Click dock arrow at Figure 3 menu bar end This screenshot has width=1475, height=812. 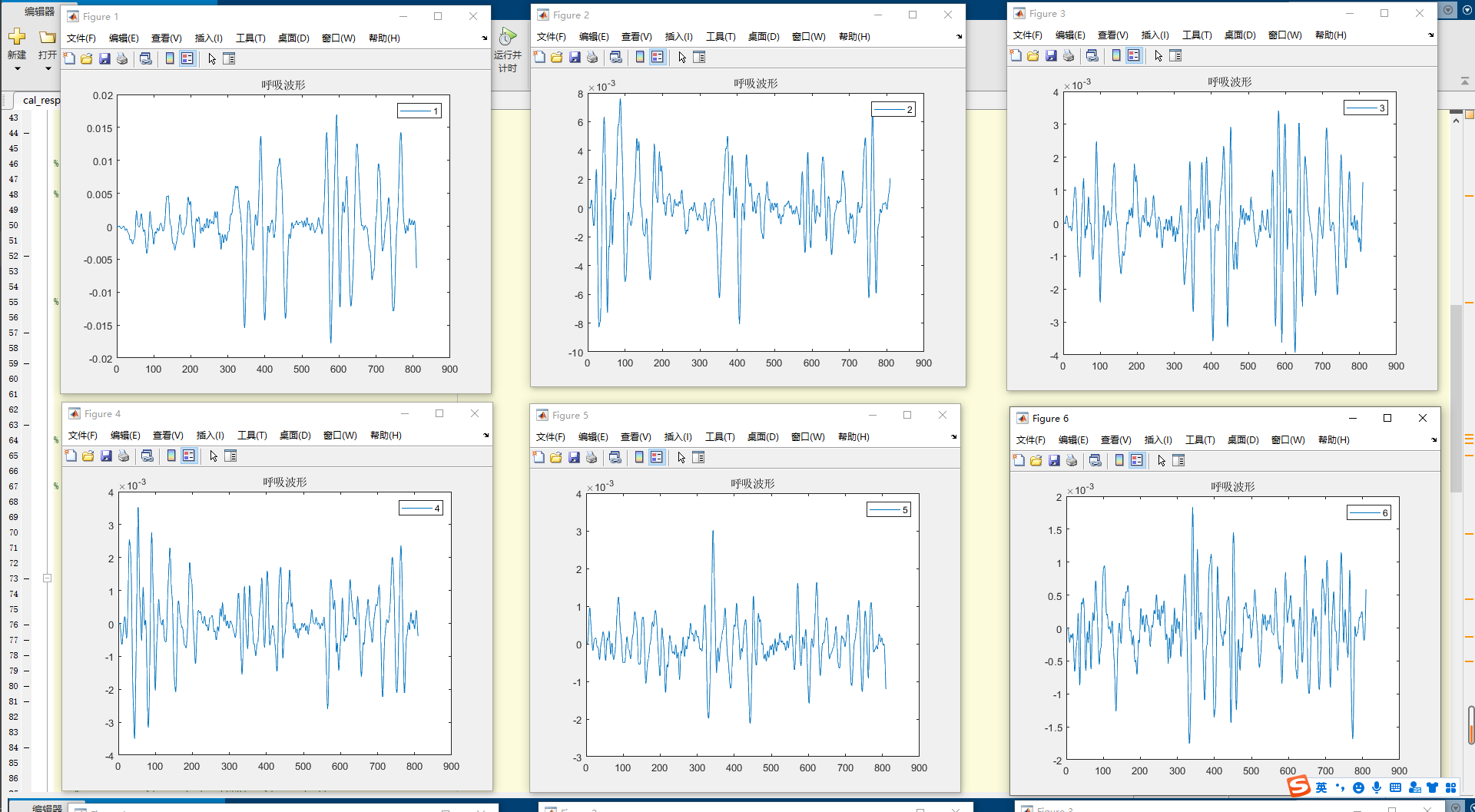[1430, 35]
